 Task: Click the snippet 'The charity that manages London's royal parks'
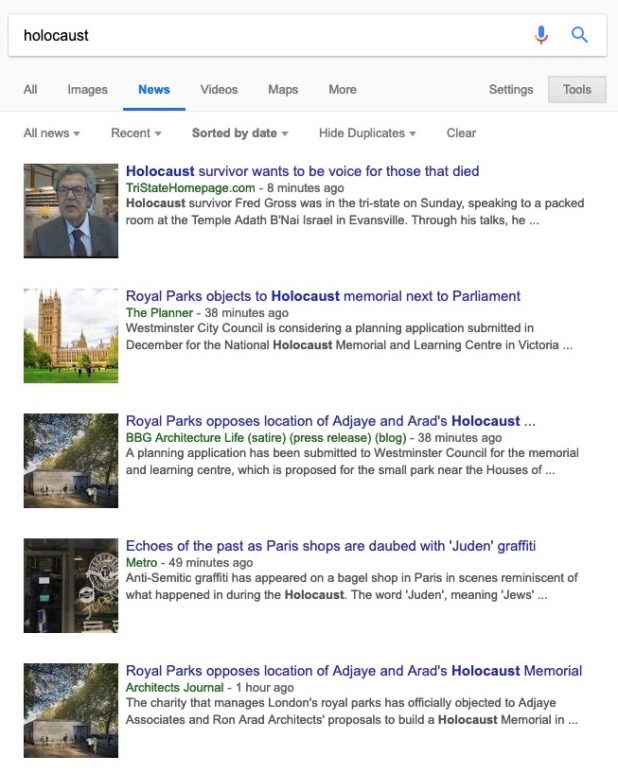point(351,711)
